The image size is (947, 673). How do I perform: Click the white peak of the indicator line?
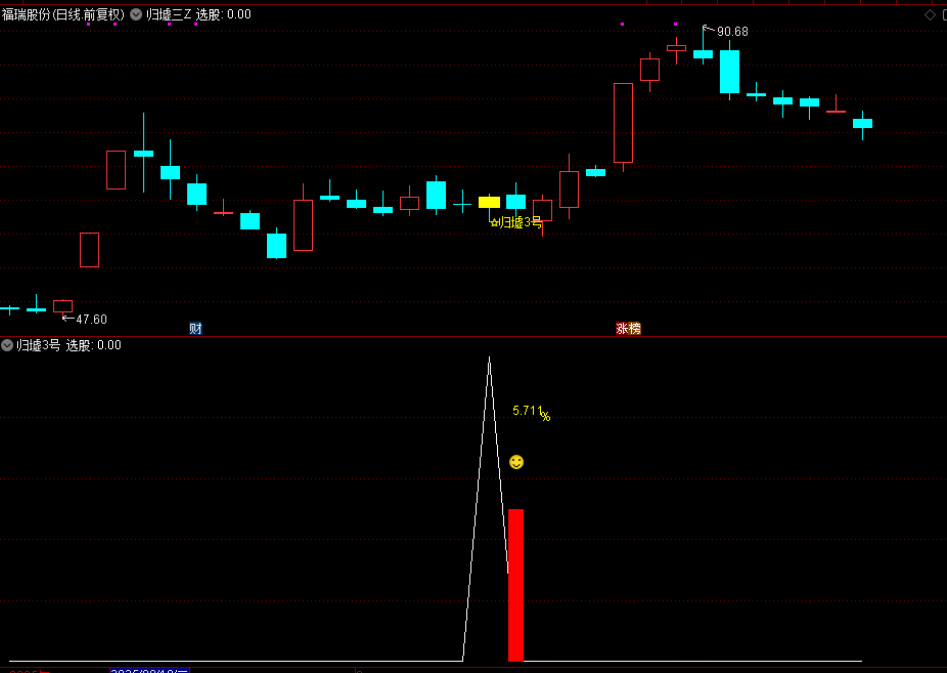coord(489,359)
